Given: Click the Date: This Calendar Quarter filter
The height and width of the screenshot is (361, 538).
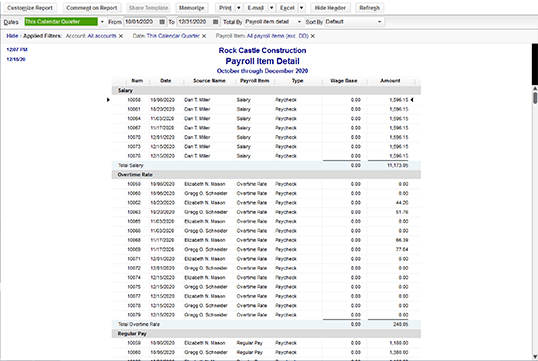Looking at the screenshot, I should (x=166, y=36).
